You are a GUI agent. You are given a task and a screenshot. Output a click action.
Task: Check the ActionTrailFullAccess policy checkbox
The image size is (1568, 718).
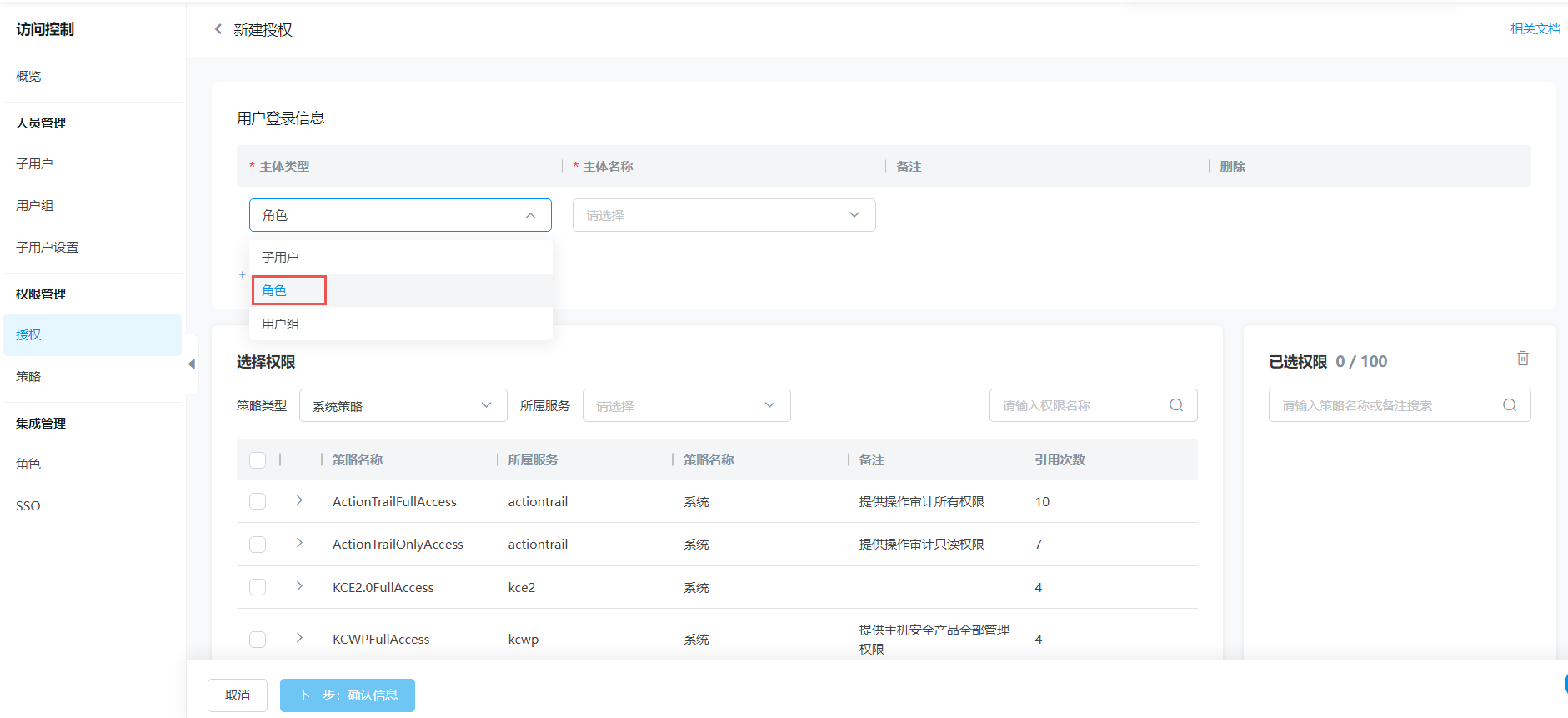pyautogui.click(x=258, y=501)
